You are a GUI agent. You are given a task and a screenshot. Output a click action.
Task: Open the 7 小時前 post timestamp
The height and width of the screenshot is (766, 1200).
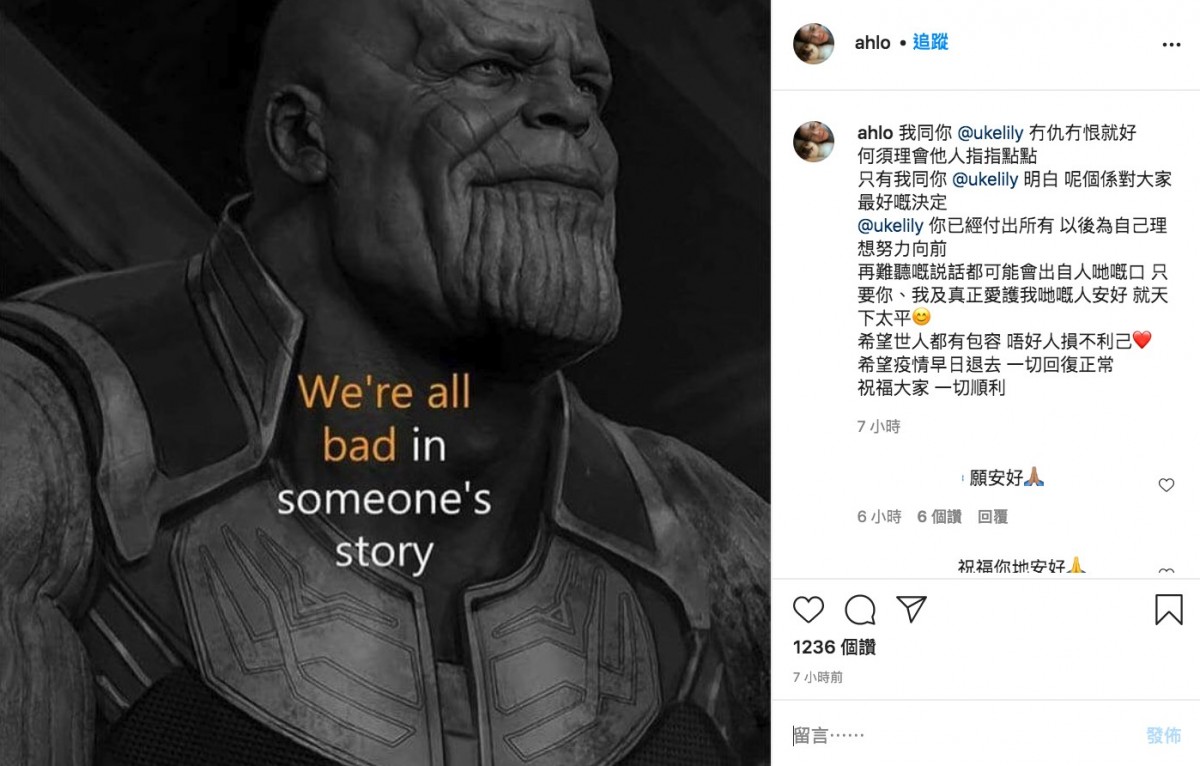click(x=818, y=677)
